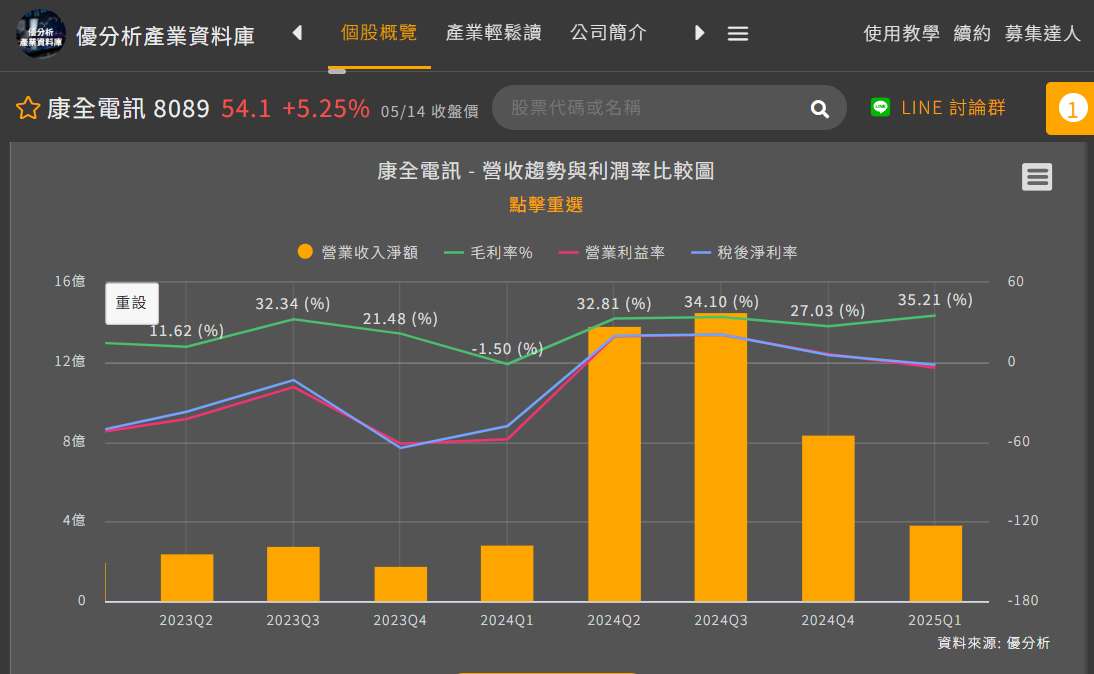Click the 2024Q2 revenue bar
The image size is (1094, 674).
pos(614,464)
